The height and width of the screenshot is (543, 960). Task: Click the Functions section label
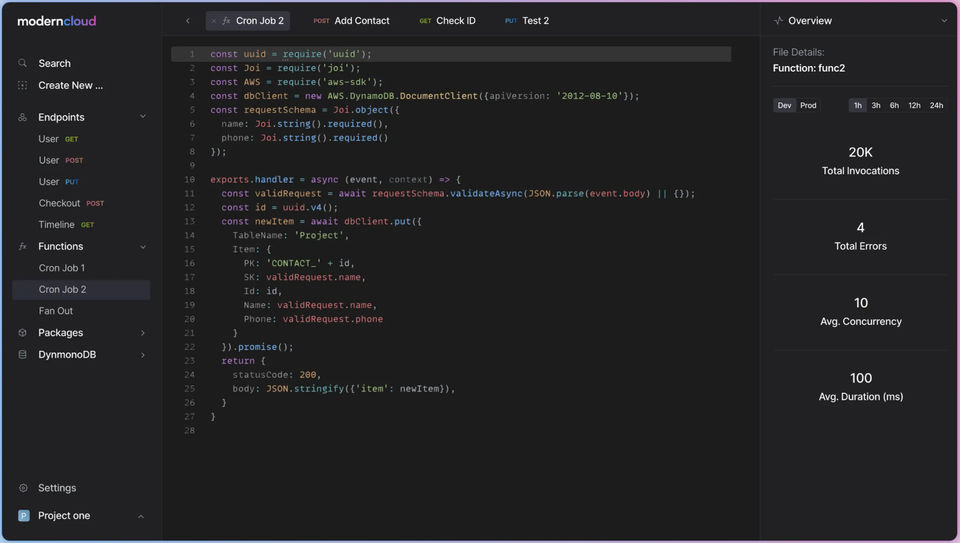pyautogui.click(x=61, y=246)
